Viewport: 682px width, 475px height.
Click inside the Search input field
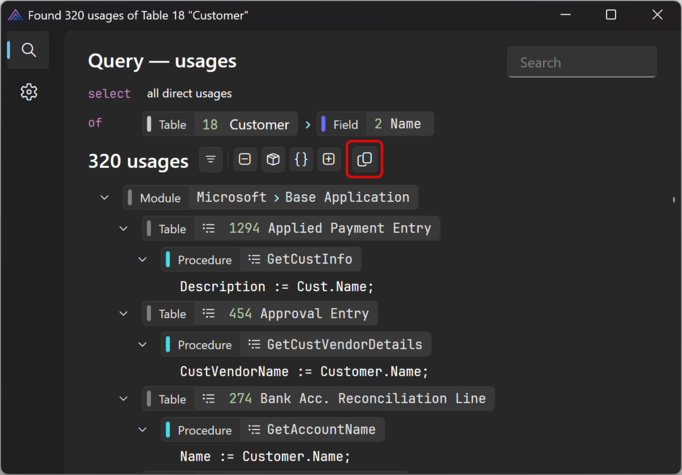click(x=581, y=62)
